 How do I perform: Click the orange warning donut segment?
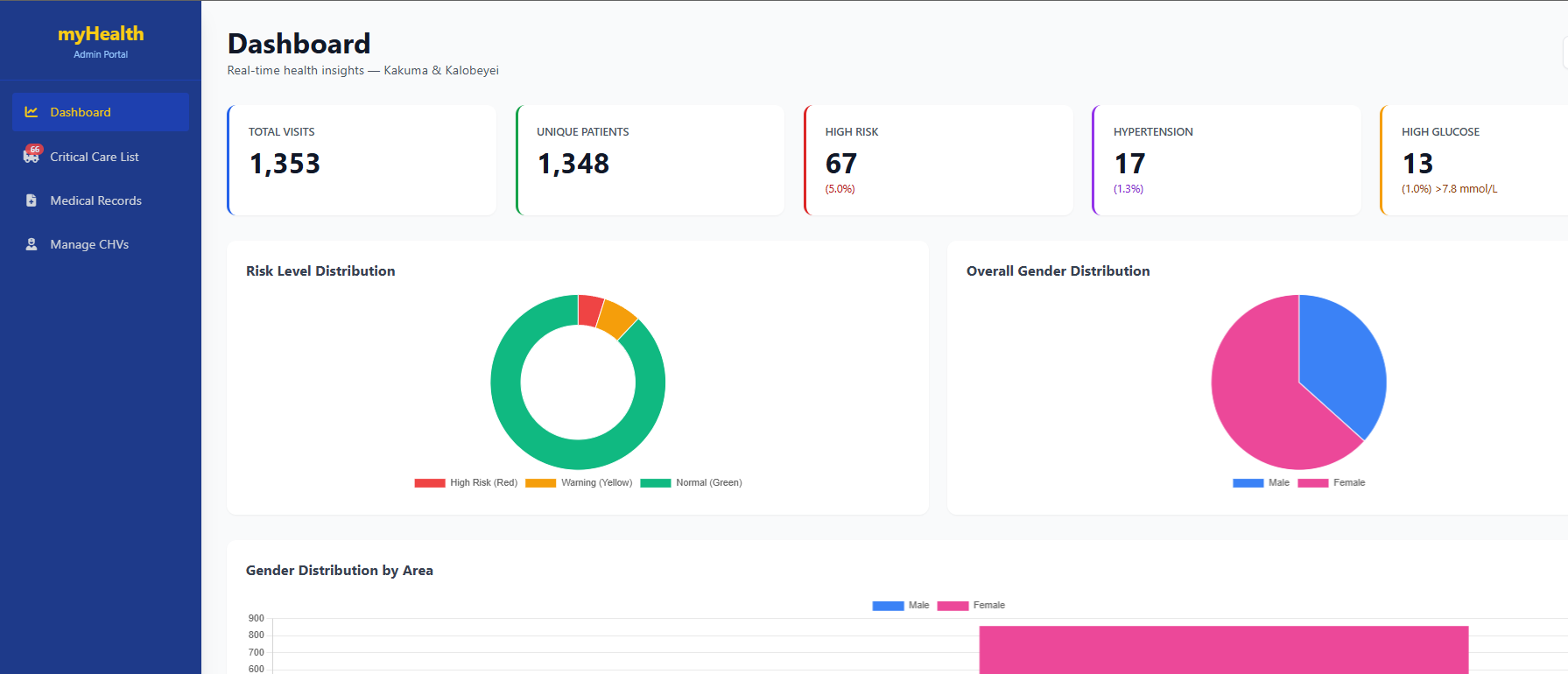(x=616, y=319)
